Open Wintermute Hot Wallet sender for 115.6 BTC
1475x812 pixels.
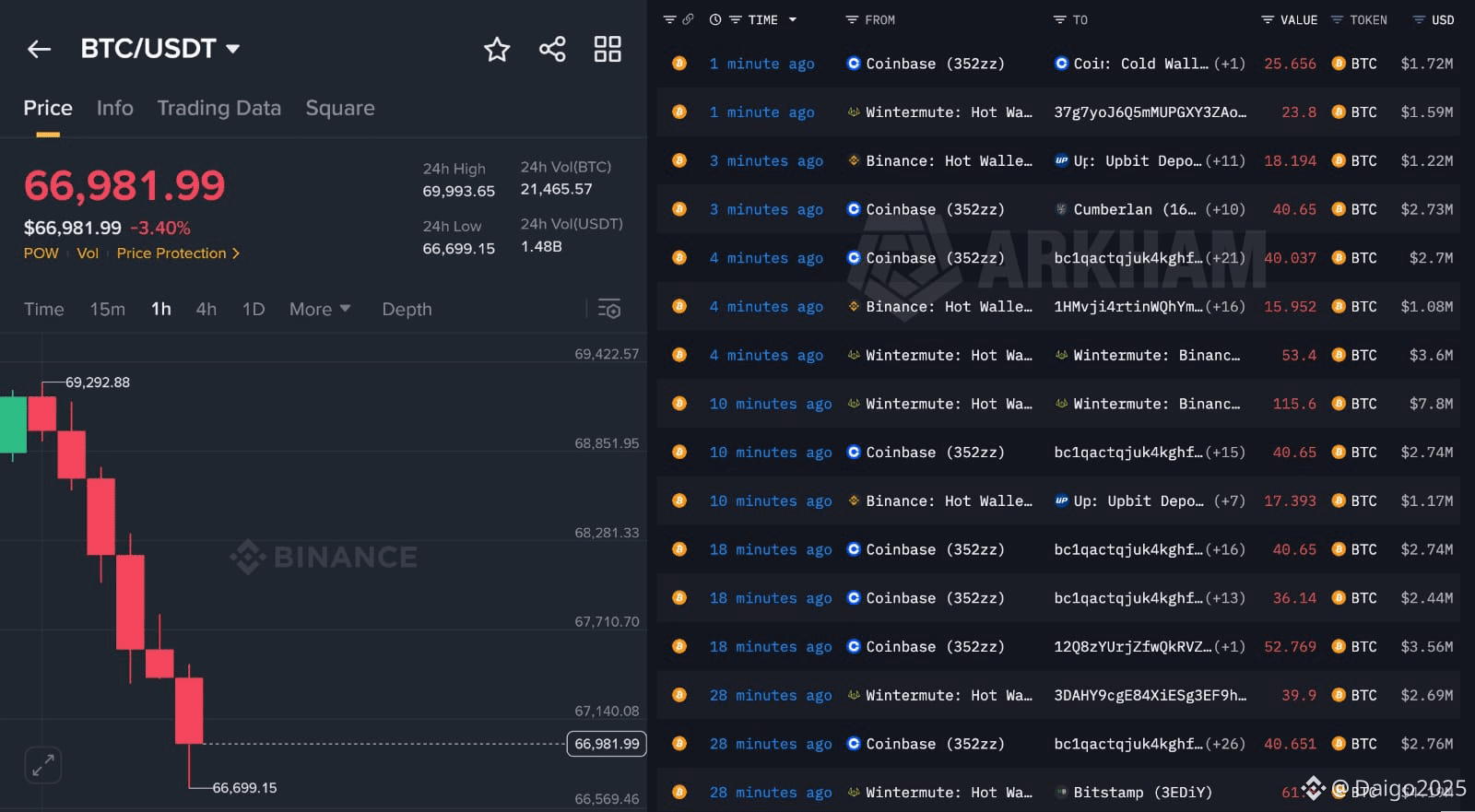tap(939, 404)
